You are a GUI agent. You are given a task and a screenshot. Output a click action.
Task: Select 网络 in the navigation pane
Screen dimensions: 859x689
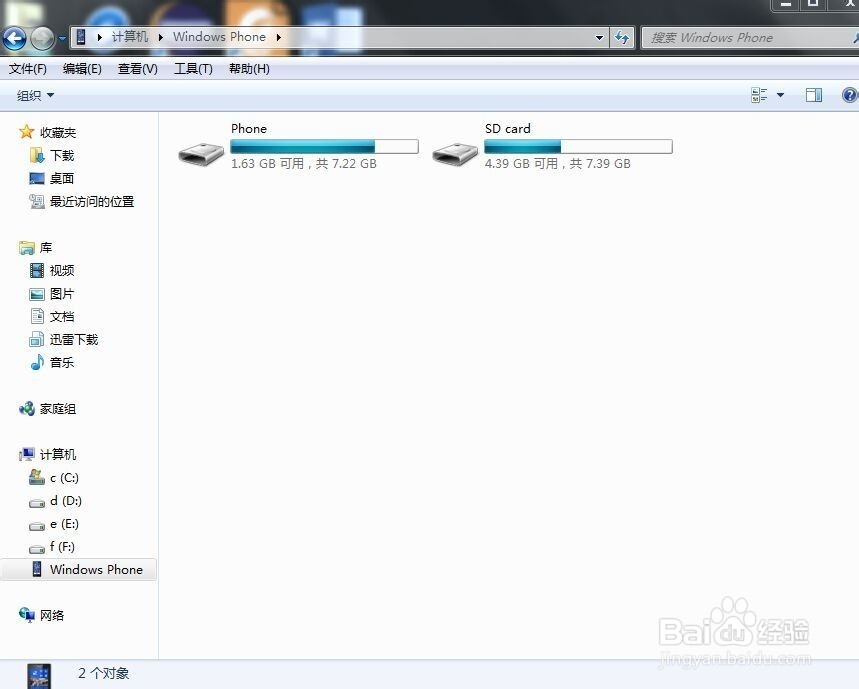52,616
